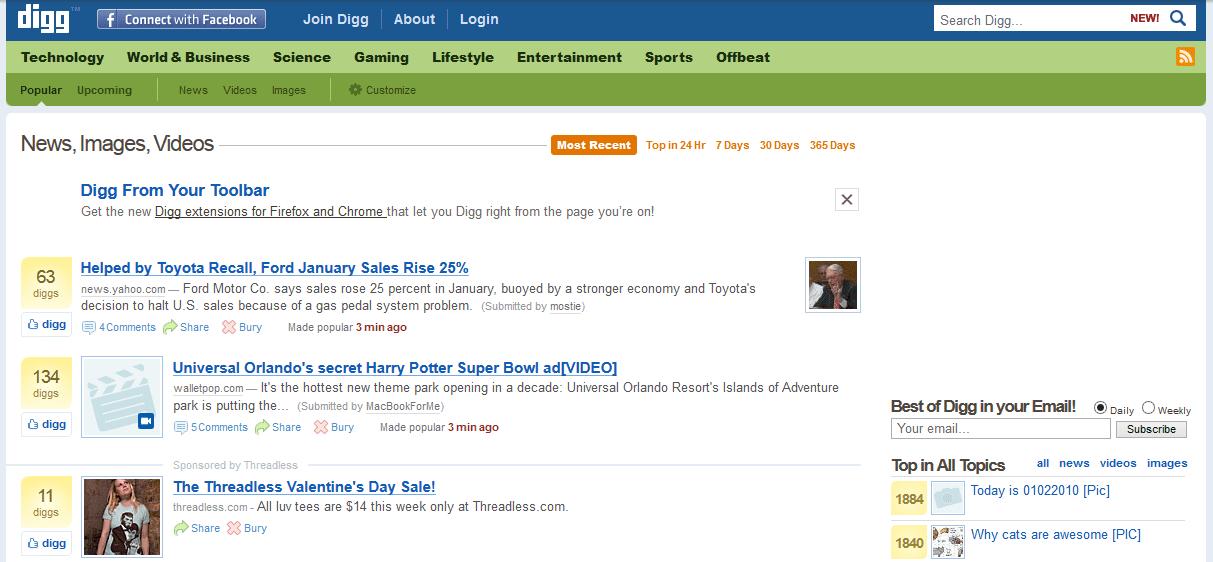Image resolution: width=1213 pixels, height=562 pixels.
Task: Bury the Threadless sale story
Action: point(247,528)
